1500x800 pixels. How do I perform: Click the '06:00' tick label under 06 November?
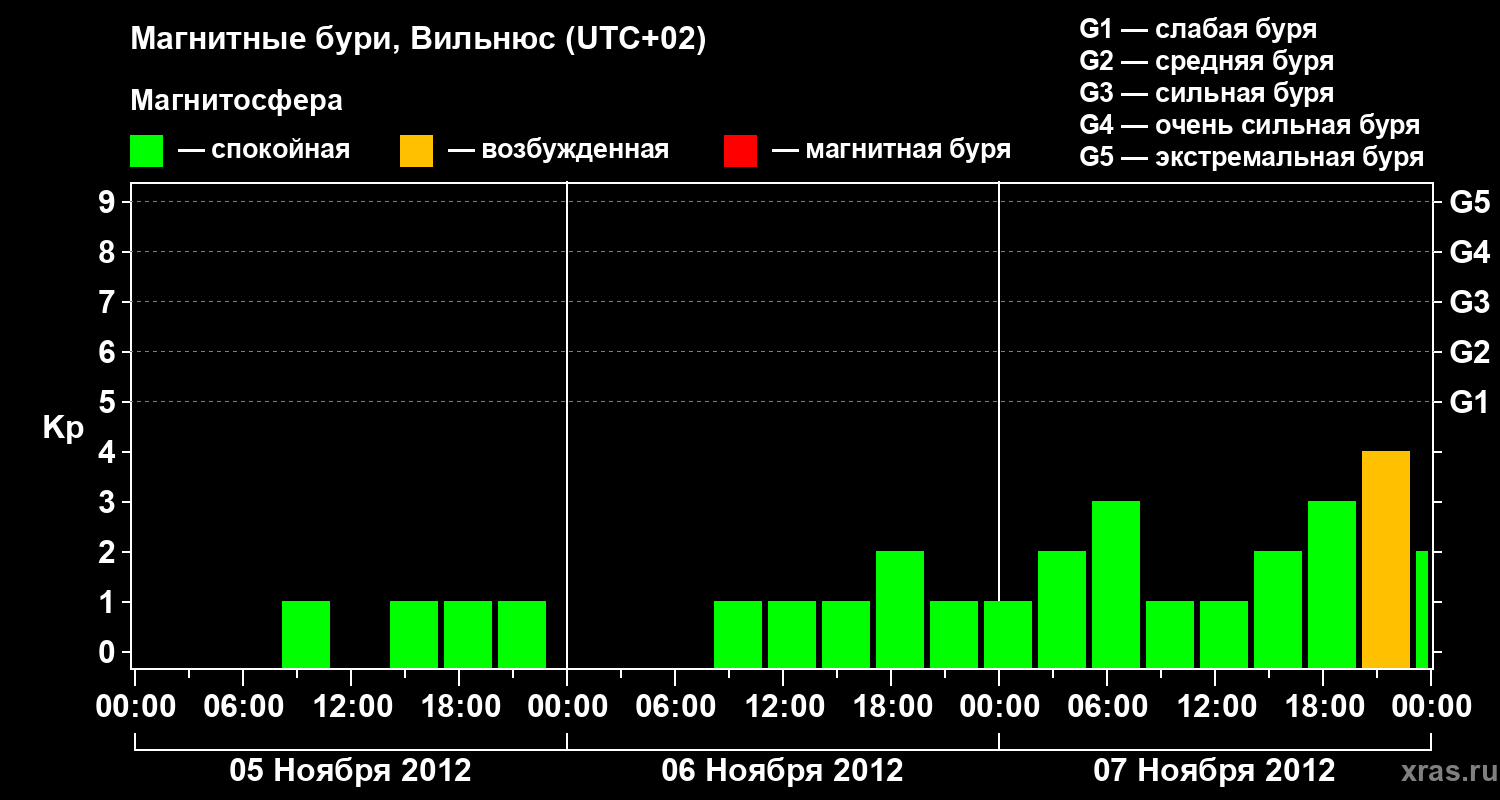tap(674, 707)
